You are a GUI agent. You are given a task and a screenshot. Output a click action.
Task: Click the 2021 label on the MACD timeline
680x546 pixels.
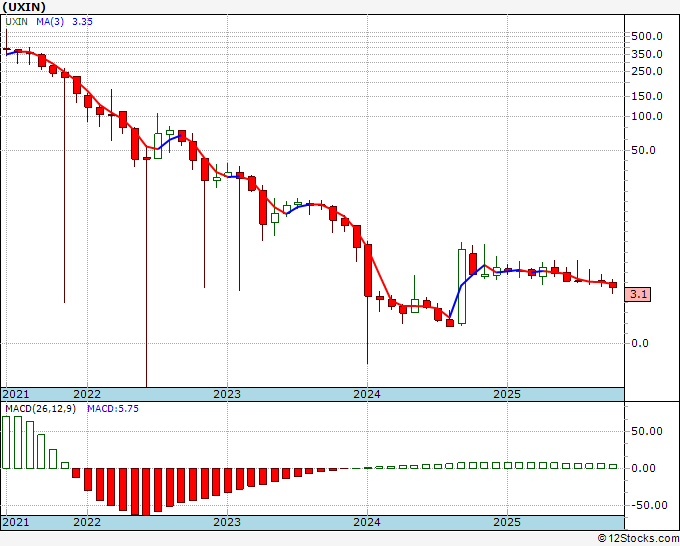[16, 522]
